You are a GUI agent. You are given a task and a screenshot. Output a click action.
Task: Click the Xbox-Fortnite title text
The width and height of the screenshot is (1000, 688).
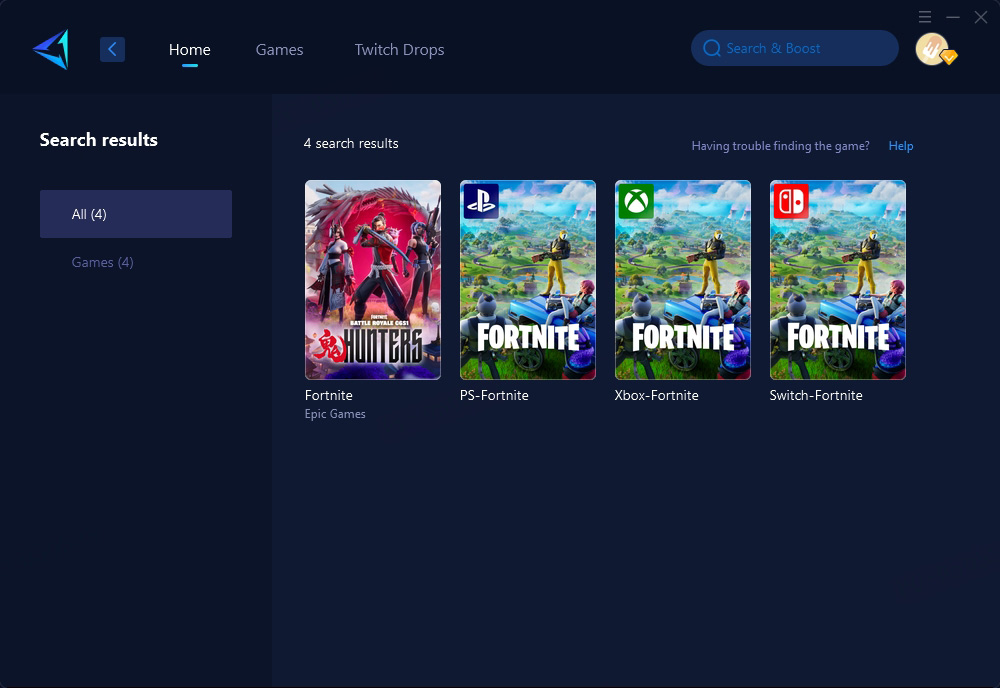pyautogui.click(x=656, y=395)
